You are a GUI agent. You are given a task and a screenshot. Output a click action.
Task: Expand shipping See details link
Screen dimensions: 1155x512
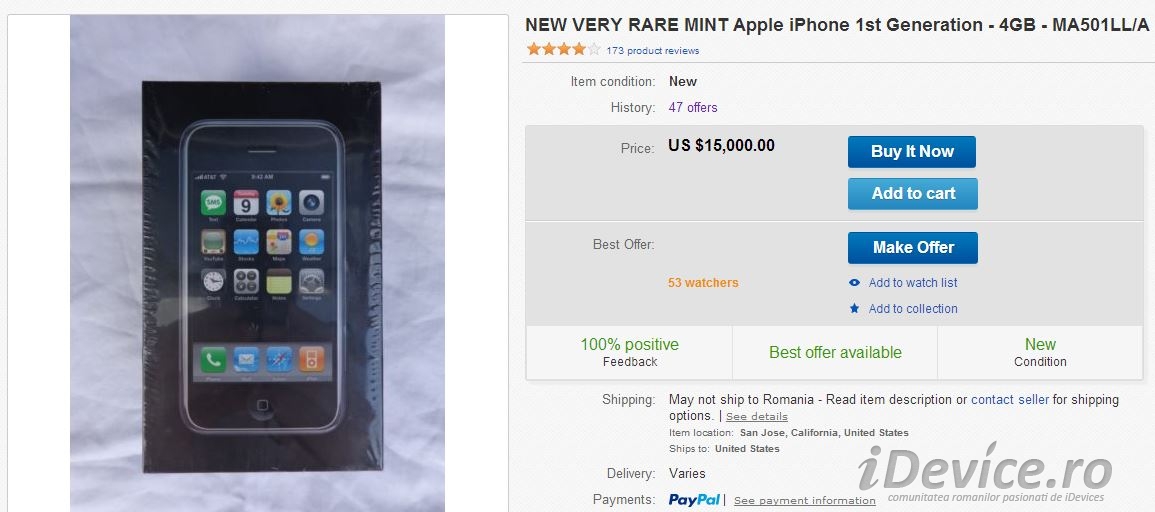[757, 417]
